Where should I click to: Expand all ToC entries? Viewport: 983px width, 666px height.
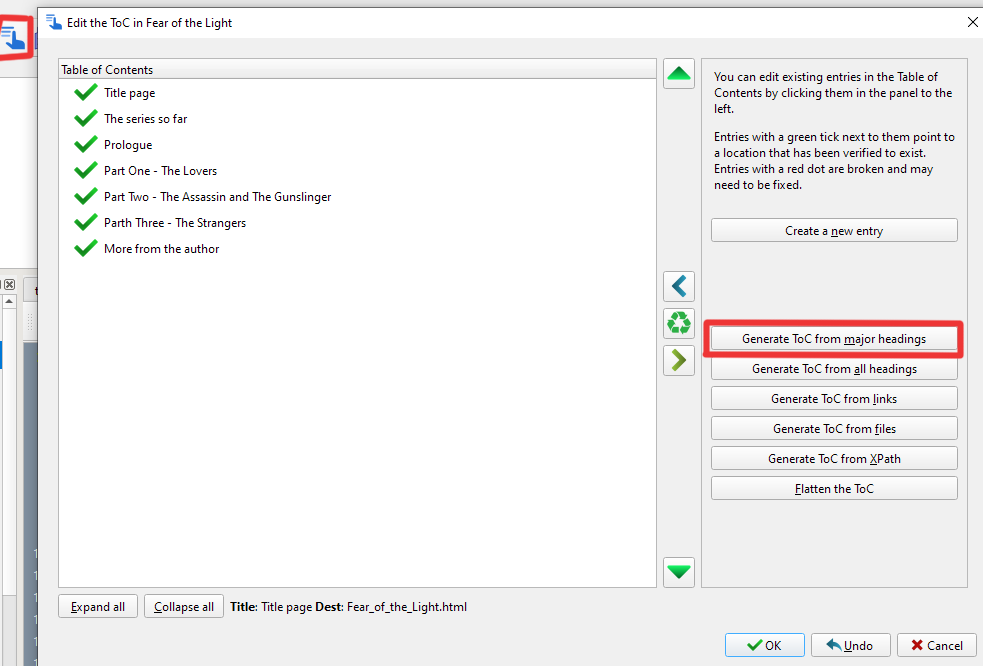(x=98, y=607)
